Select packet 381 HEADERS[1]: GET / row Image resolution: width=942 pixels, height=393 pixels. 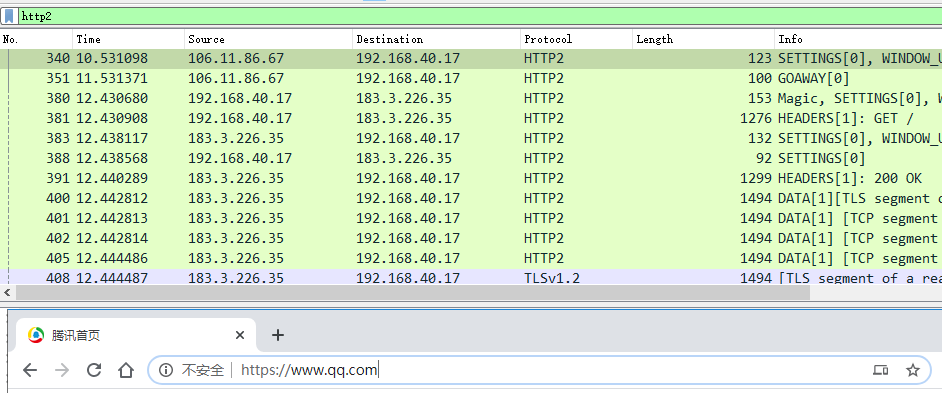point(471,118)
